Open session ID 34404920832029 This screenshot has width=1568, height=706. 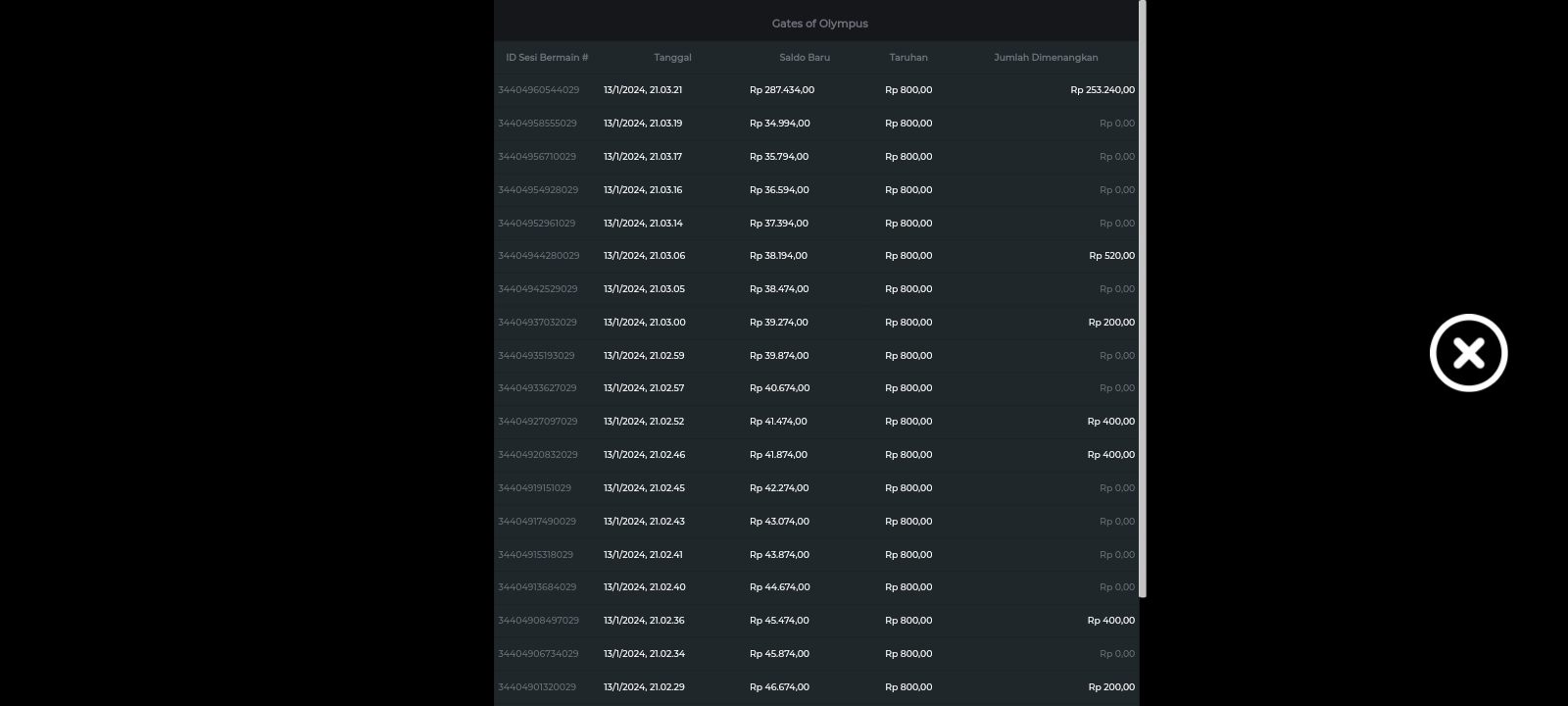pos(537,455)
